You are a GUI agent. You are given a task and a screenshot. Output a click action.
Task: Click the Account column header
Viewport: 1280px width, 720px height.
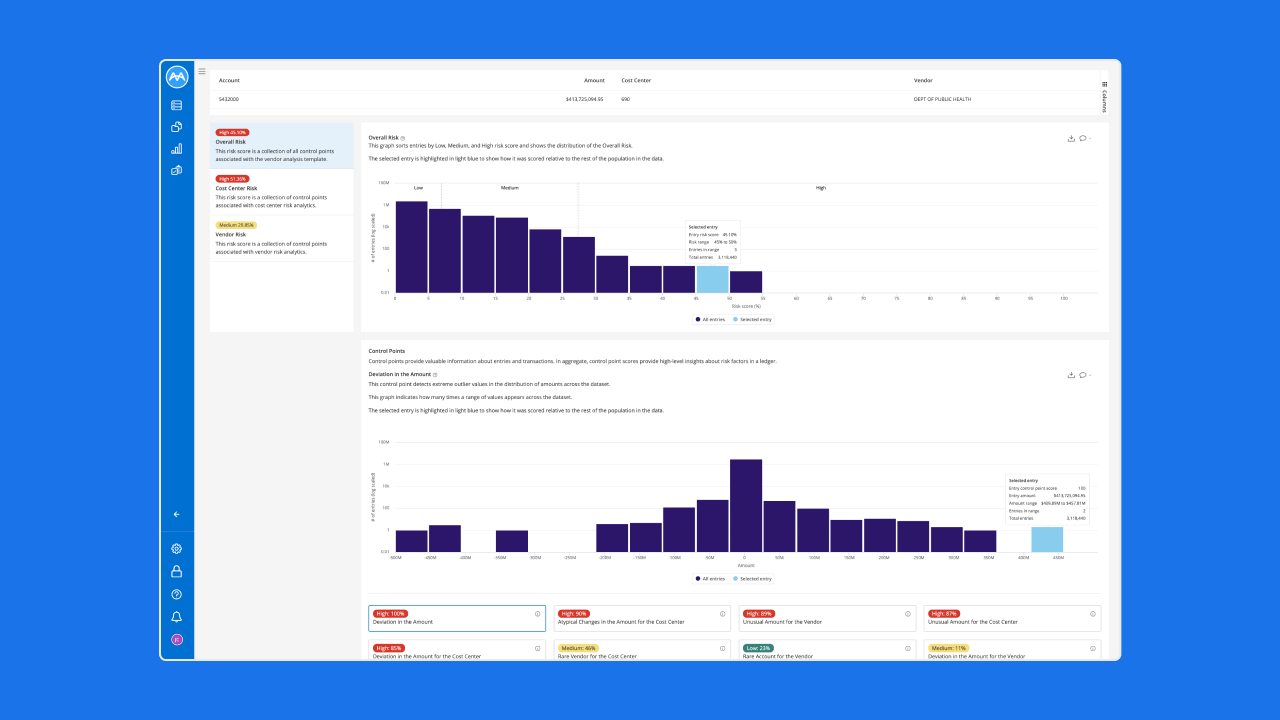tap(229, 80)
